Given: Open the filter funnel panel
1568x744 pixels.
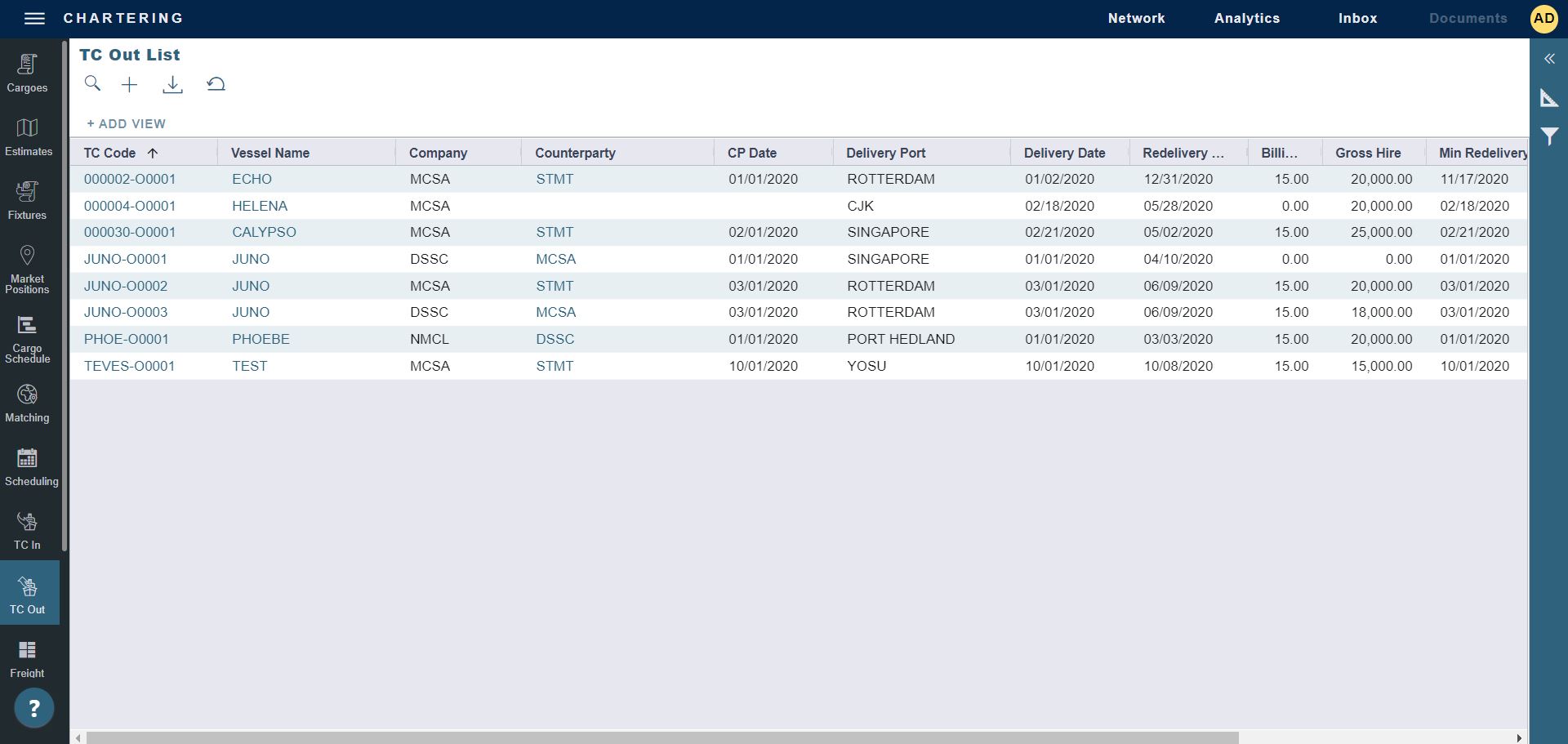Looking at the screenshot, I should [1549, 136].
